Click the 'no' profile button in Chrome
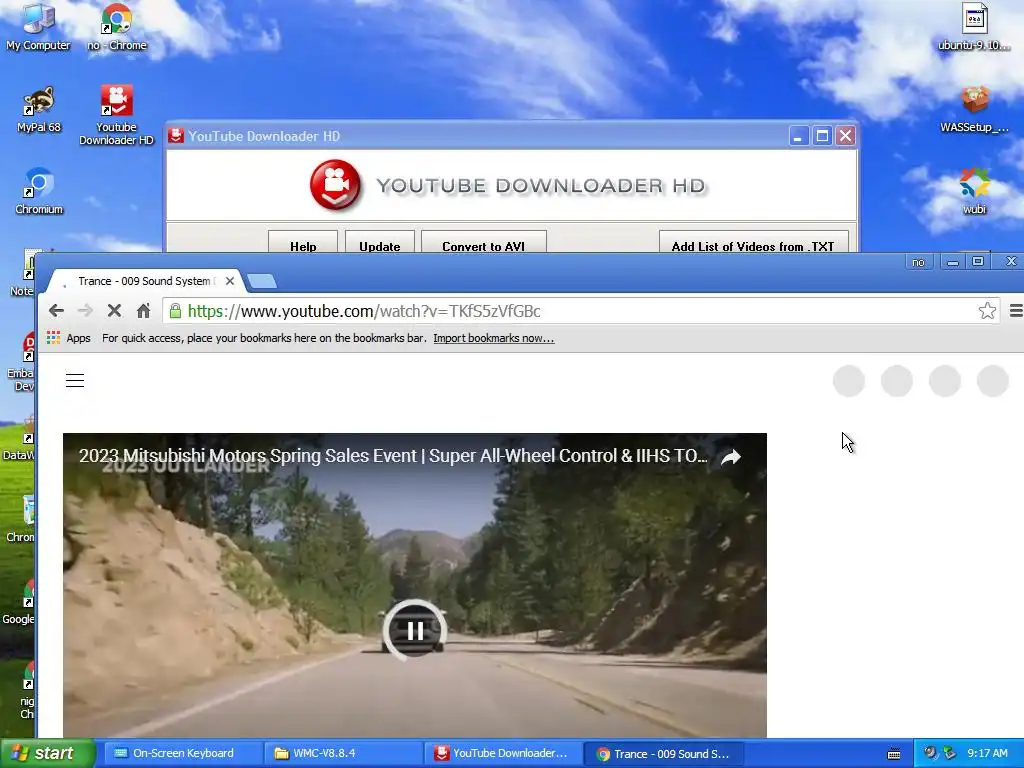 (918, 262)
